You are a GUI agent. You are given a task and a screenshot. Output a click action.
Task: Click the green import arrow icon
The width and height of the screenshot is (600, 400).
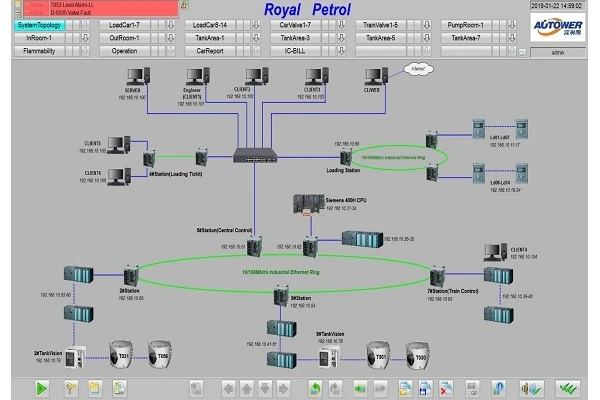tap(360, 389)
